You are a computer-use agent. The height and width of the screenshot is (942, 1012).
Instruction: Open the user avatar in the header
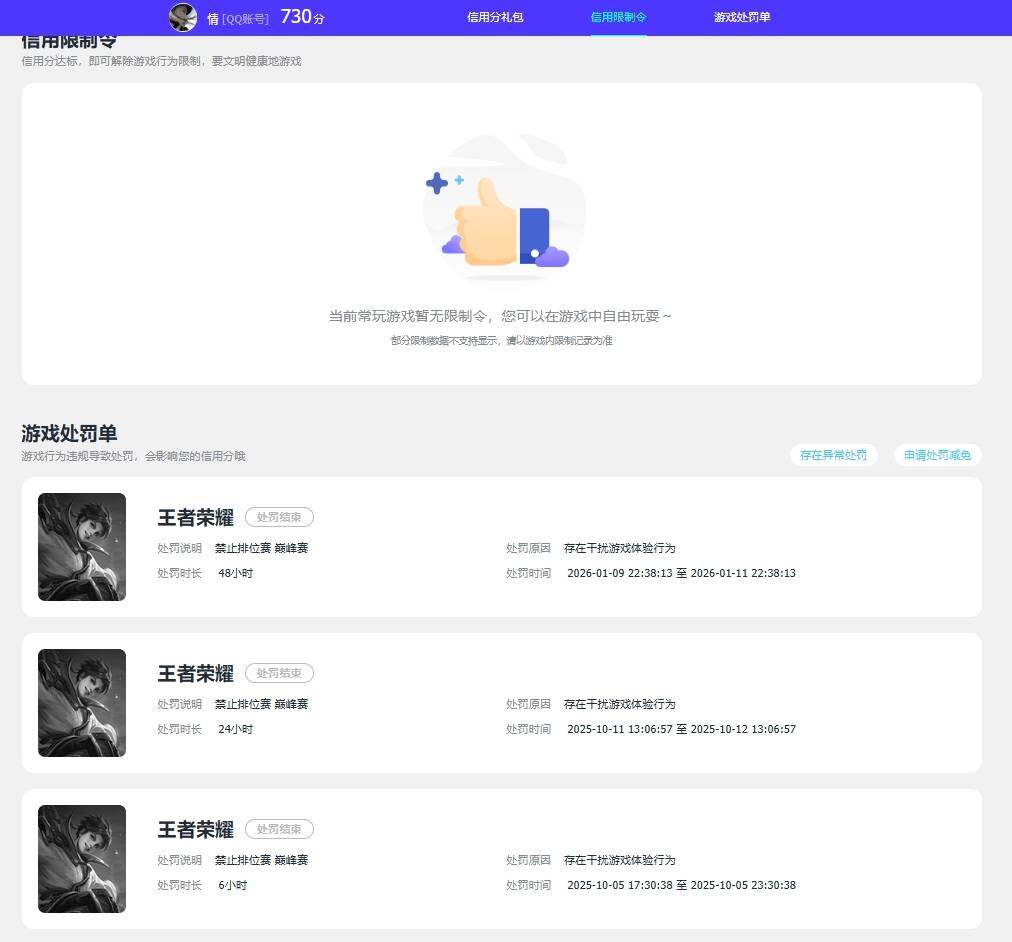click(x=183, y=17)
